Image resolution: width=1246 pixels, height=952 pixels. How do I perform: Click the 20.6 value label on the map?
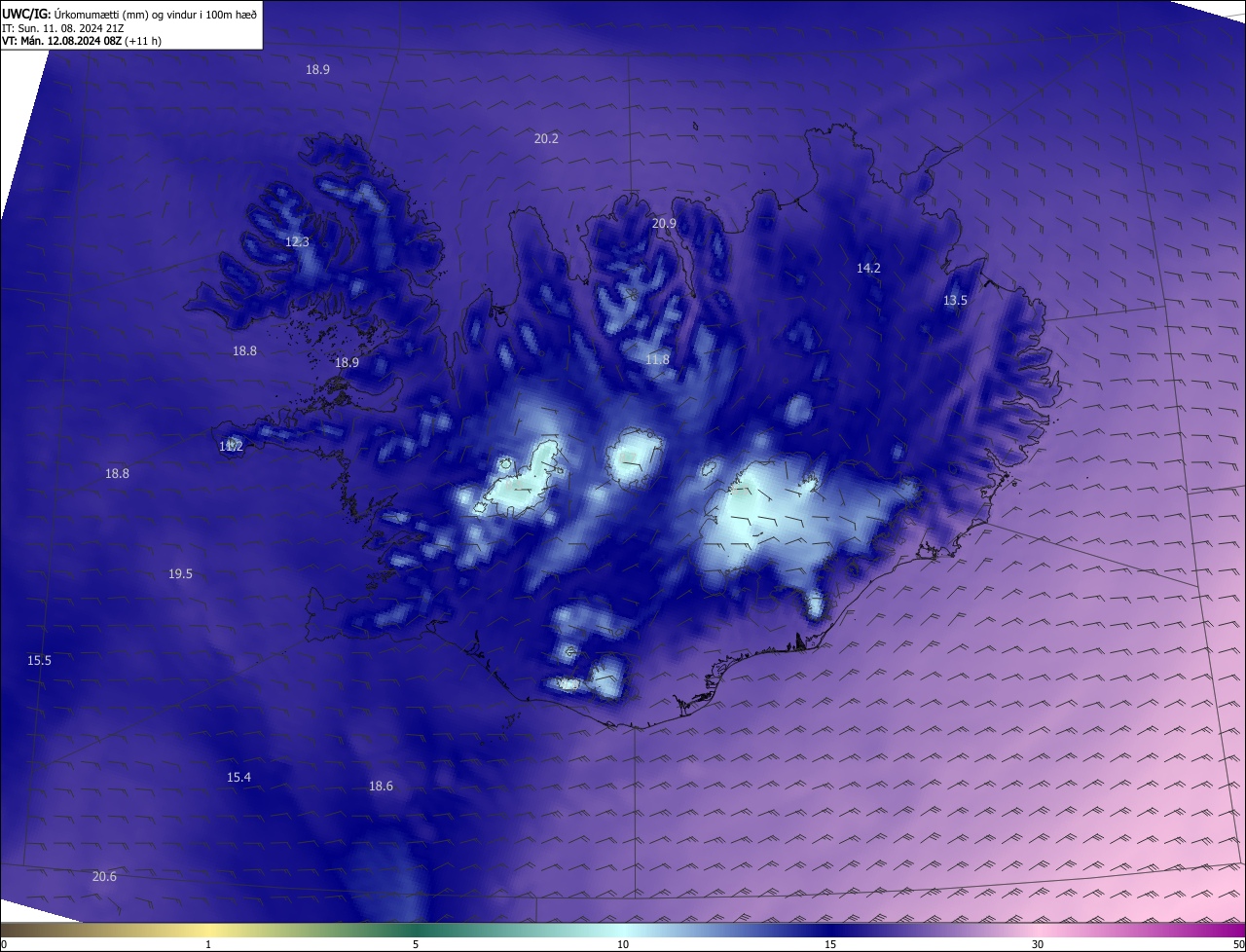104,877
